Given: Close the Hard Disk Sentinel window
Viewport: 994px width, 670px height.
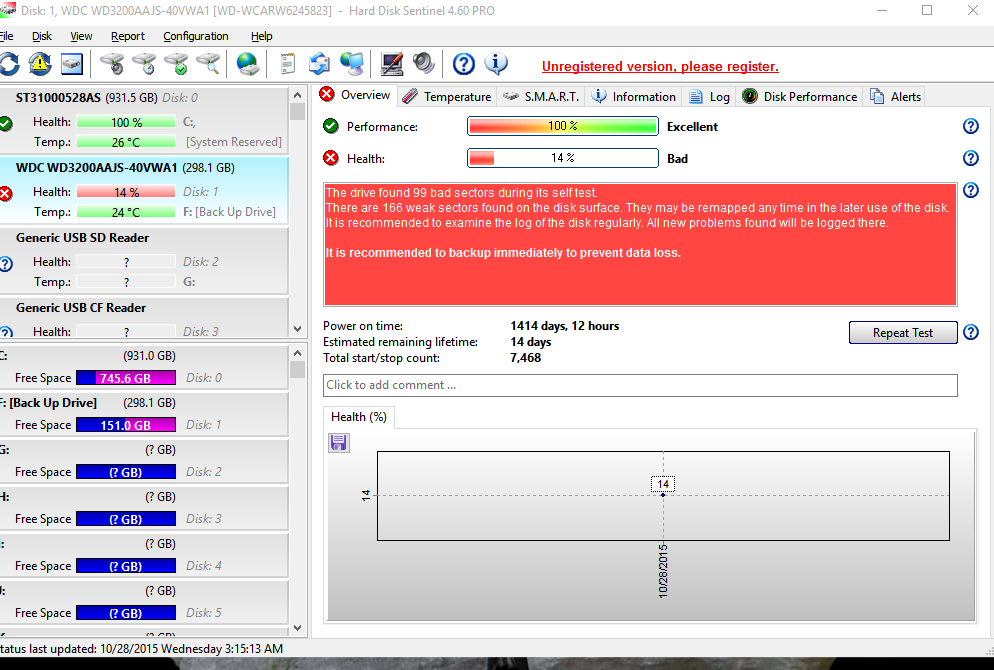Looking at the screenshot, I should tap(973, 10).
